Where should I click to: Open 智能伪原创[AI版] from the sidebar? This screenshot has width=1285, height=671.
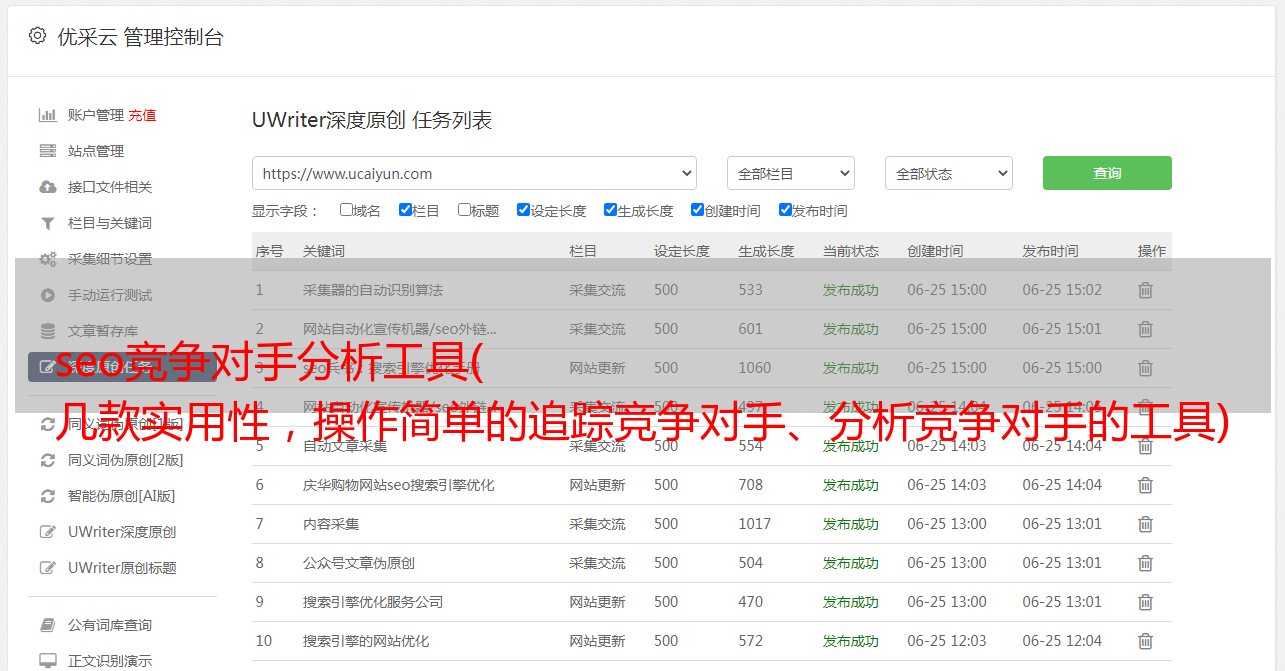(121, 496)
